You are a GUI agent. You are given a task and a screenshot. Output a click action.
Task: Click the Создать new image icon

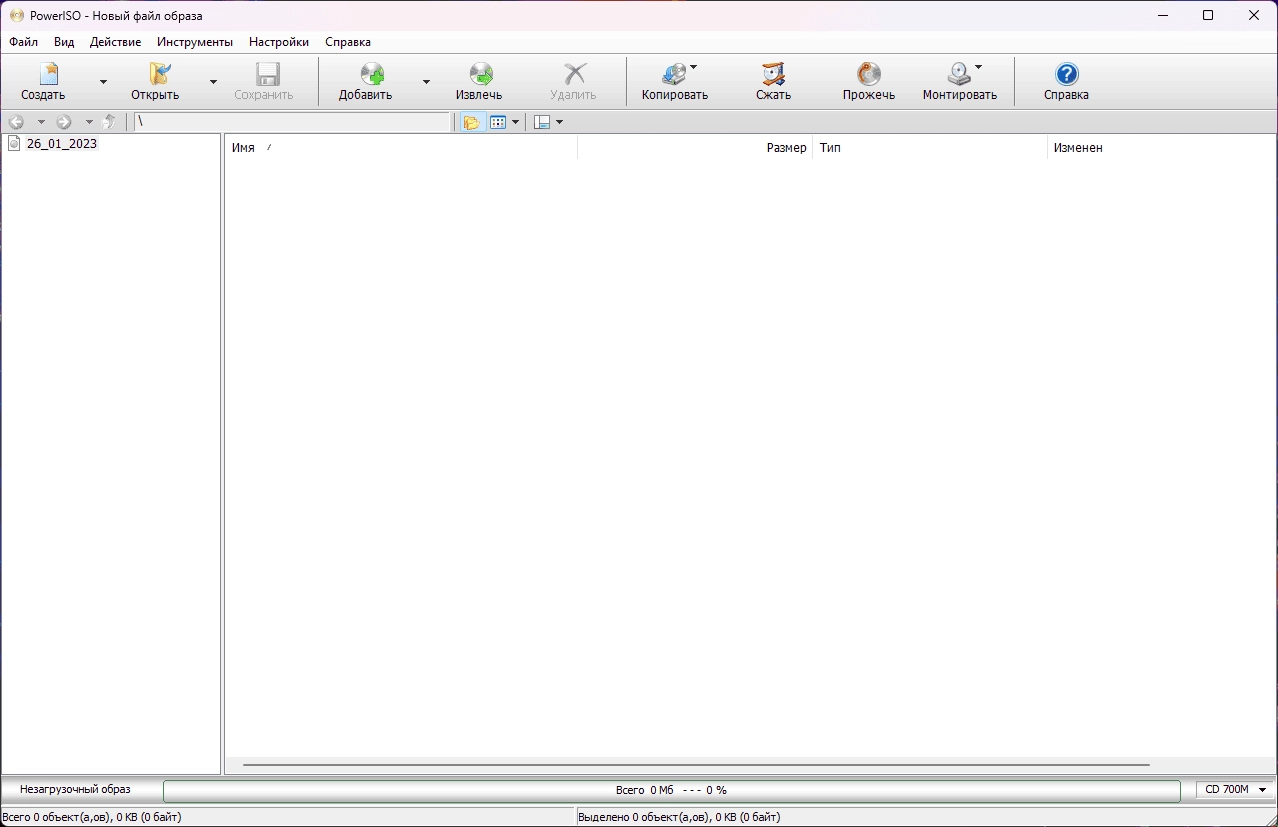pyautogui.click(x=46, y=74)
